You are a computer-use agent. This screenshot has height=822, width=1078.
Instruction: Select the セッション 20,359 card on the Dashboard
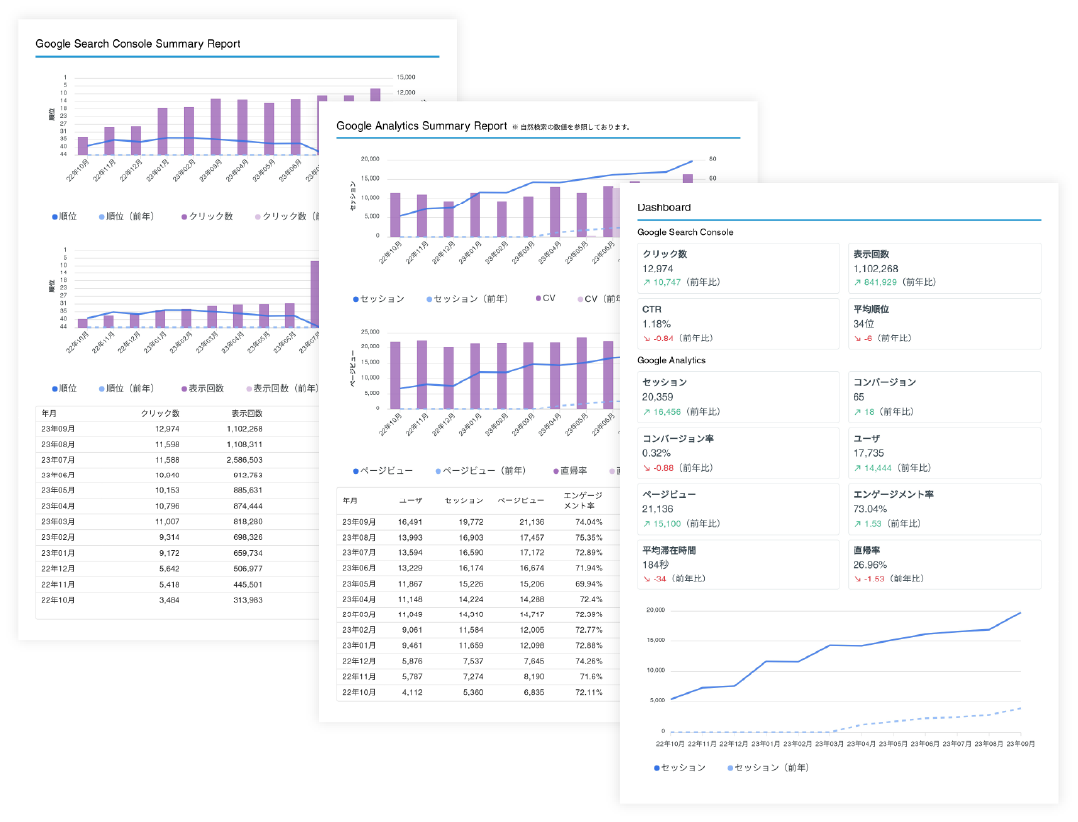pyautogui.click(x=738, y=397)
